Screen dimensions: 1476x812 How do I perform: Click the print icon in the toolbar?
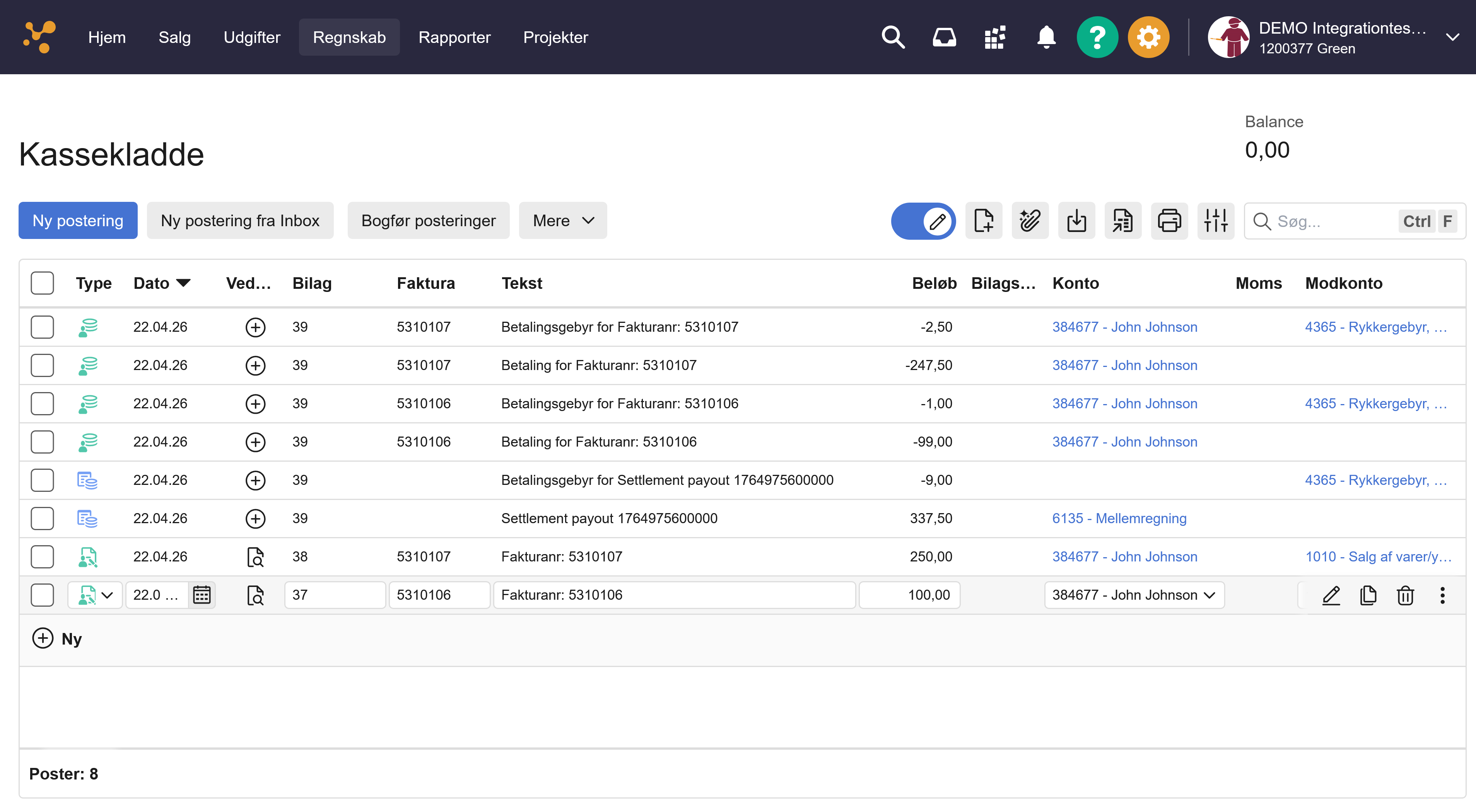[1169, 220]
